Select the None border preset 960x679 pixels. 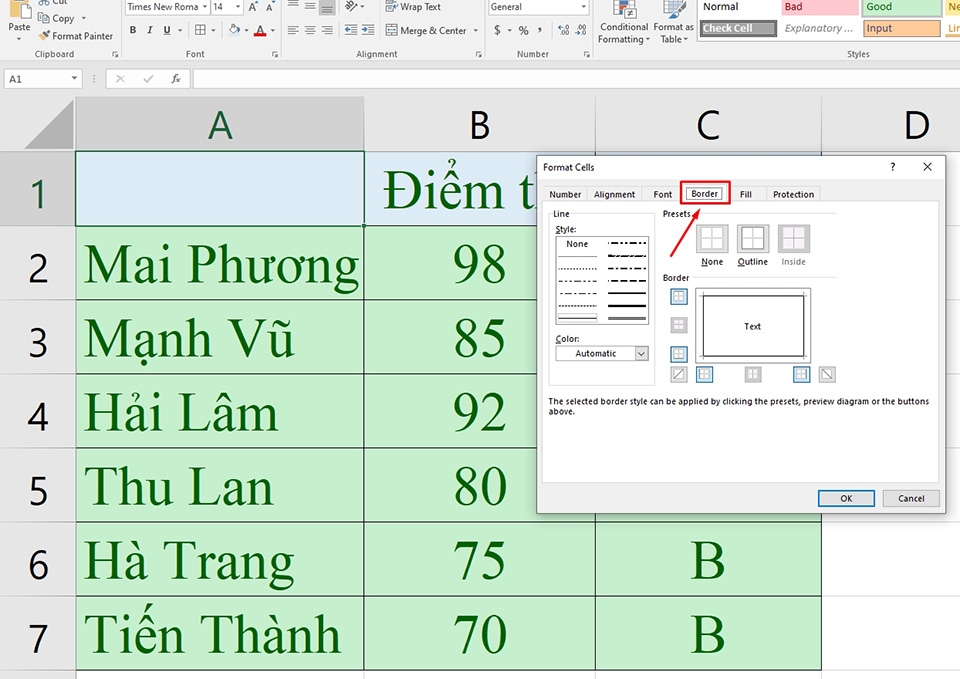[x=712, y=239]
